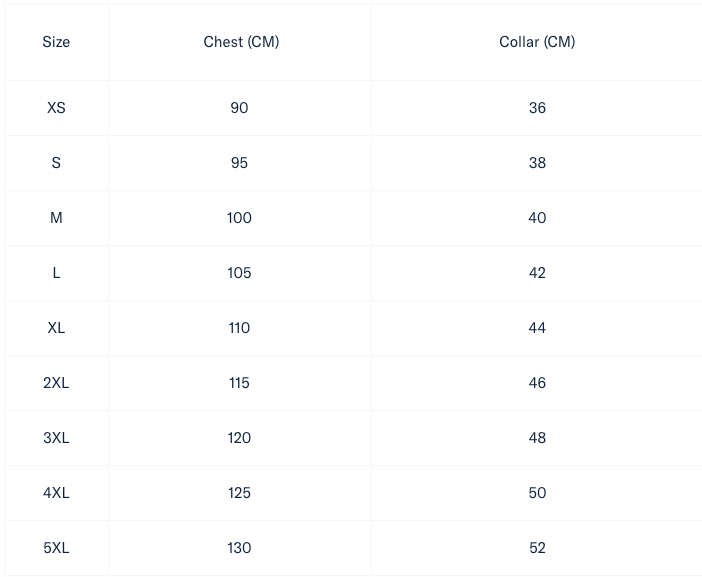This screenshot has height=577, width=702.
Task: Click the 5XL size row label
Action: 56,548
